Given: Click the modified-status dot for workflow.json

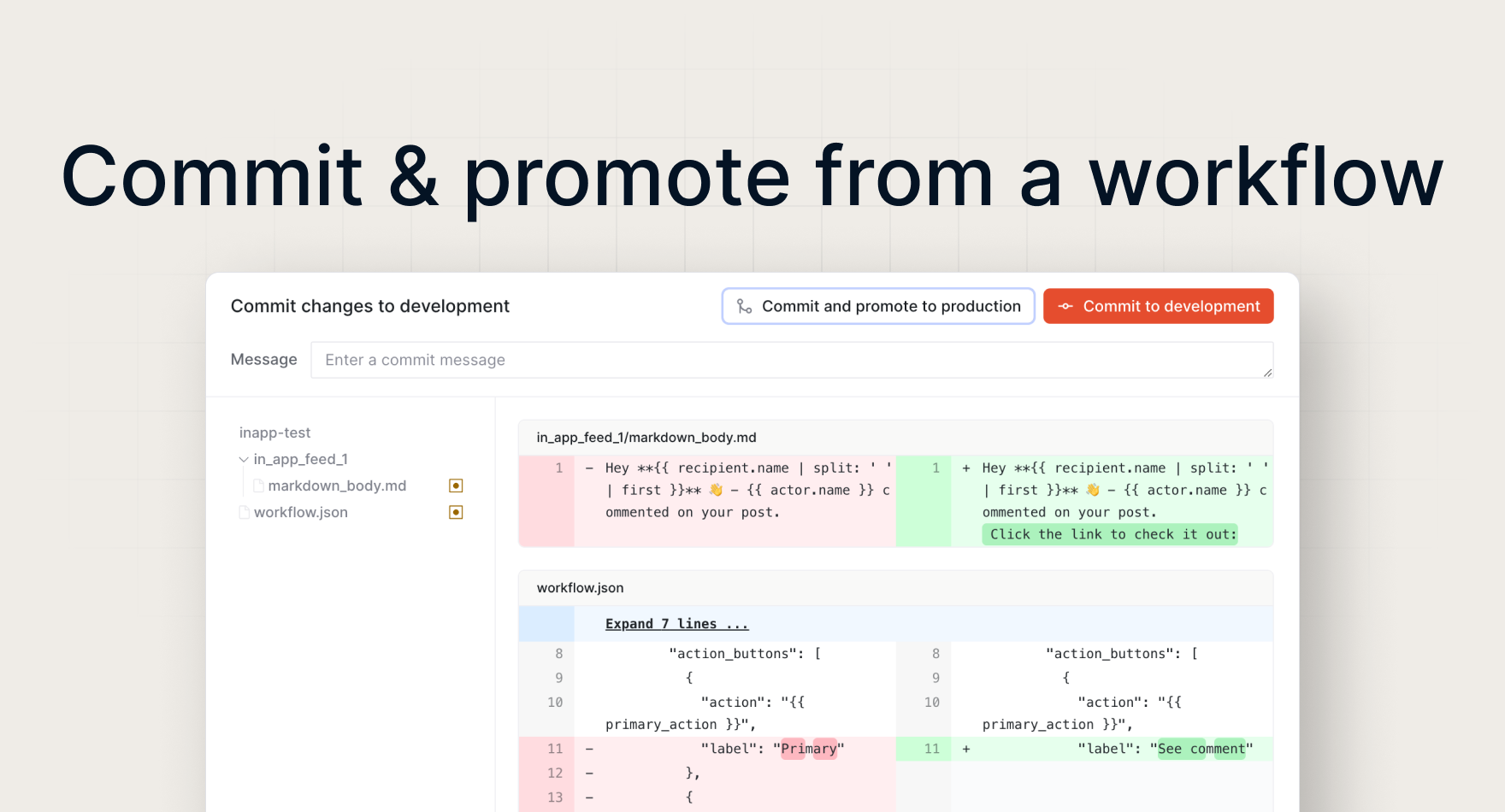Looking at the screenshot, I should pyautogui.click(x=456, y=512).
